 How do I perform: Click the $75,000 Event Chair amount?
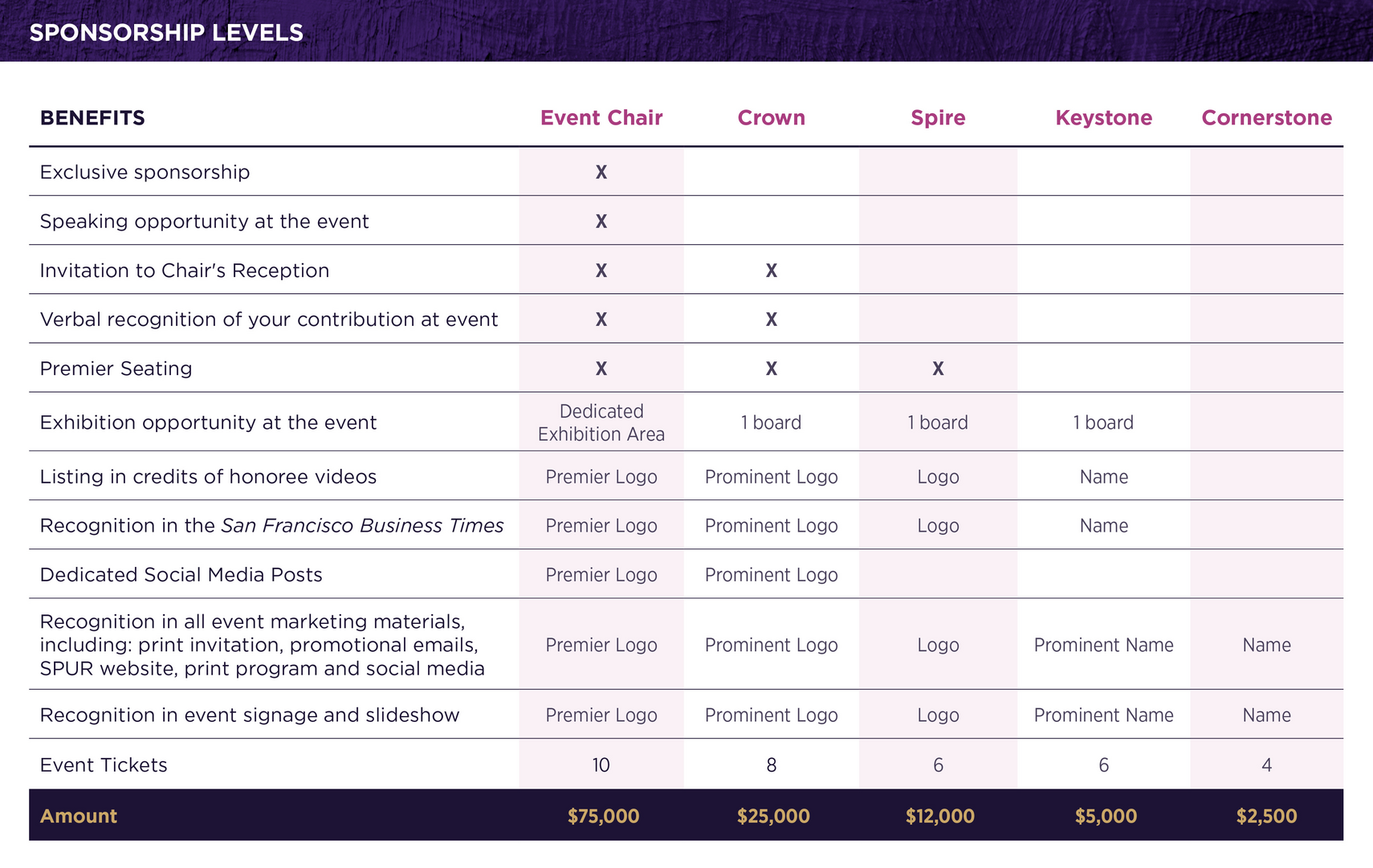coord(603,816)
